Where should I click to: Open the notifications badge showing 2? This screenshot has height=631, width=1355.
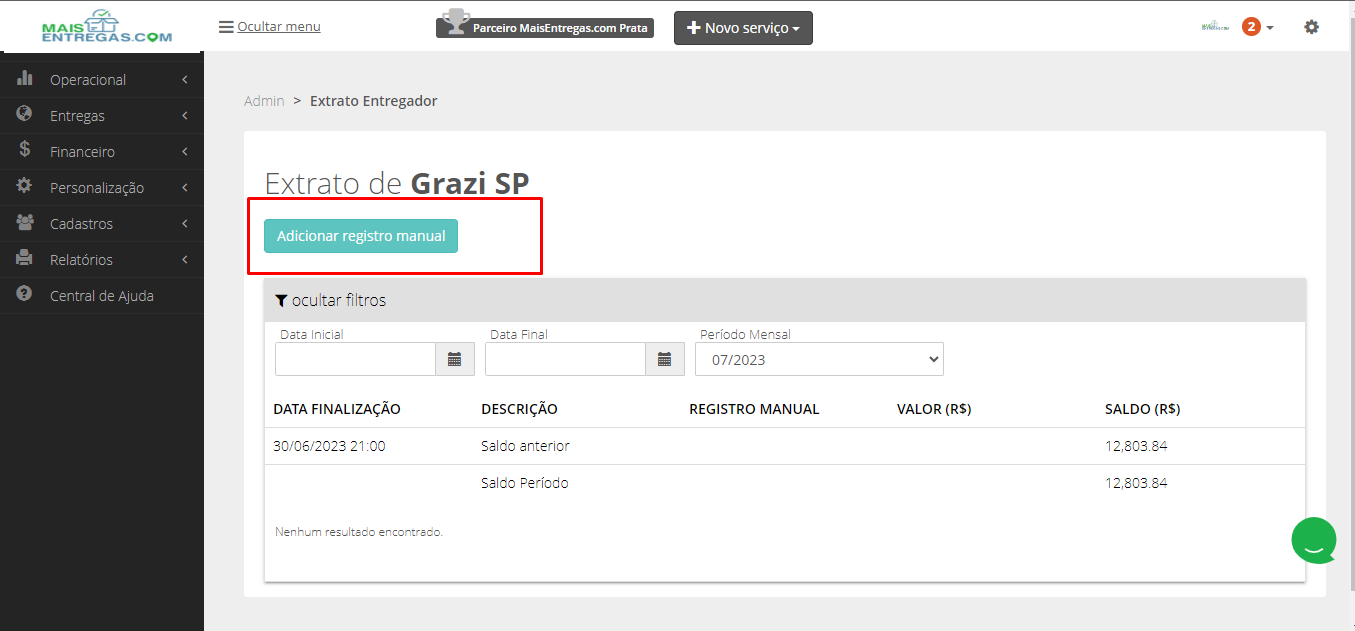(x=1251, y=27)
